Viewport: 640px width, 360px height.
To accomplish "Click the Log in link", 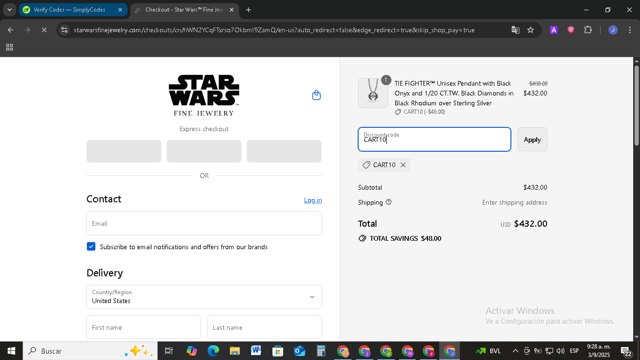I will [x=313, y=200].
